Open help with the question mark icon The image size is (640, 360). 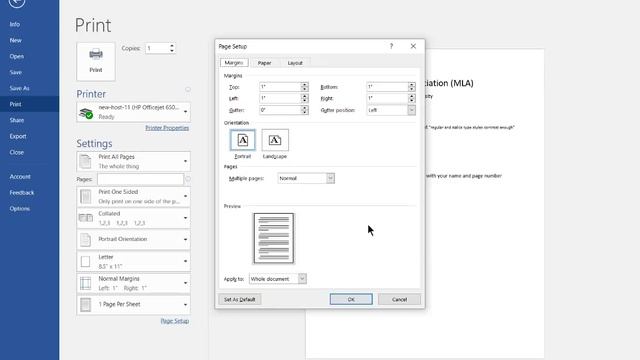[391, 46]
